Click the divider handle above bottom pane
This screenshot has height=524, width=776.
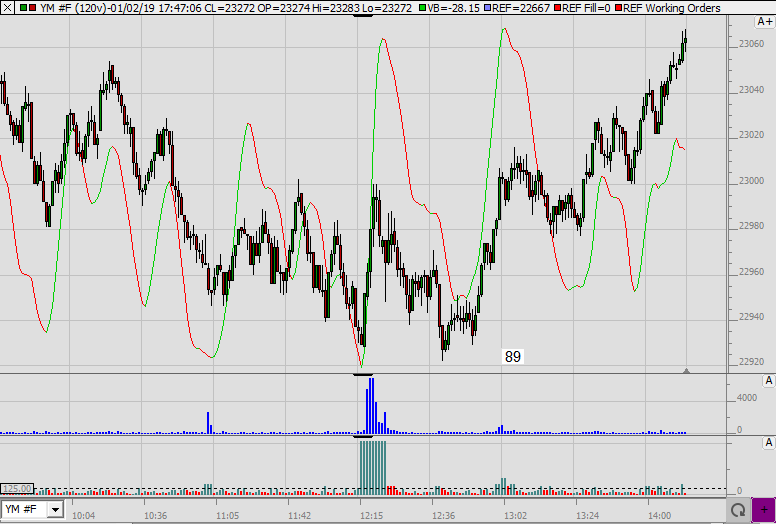(x=364, y=437)
